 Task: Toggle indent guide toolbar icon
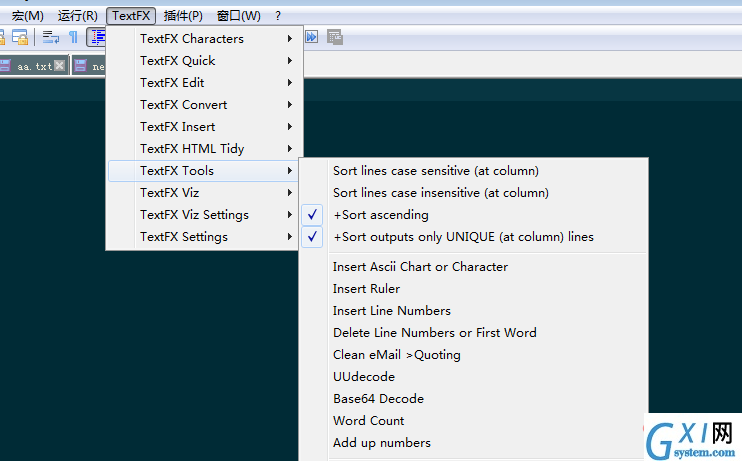click(x=97, y=37)
